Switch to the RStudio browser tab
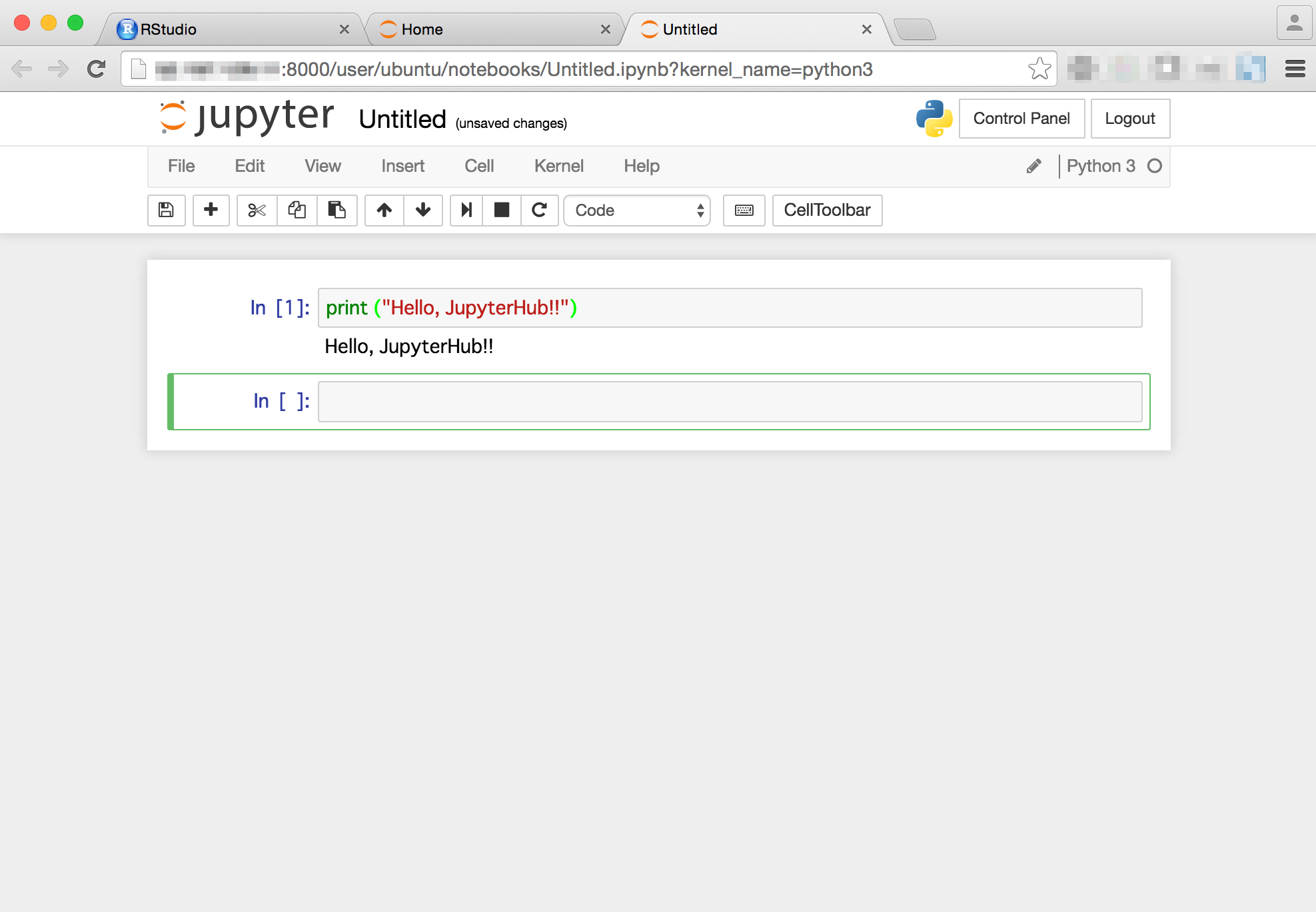This screenshot has width=1316, height=912. 227,29
